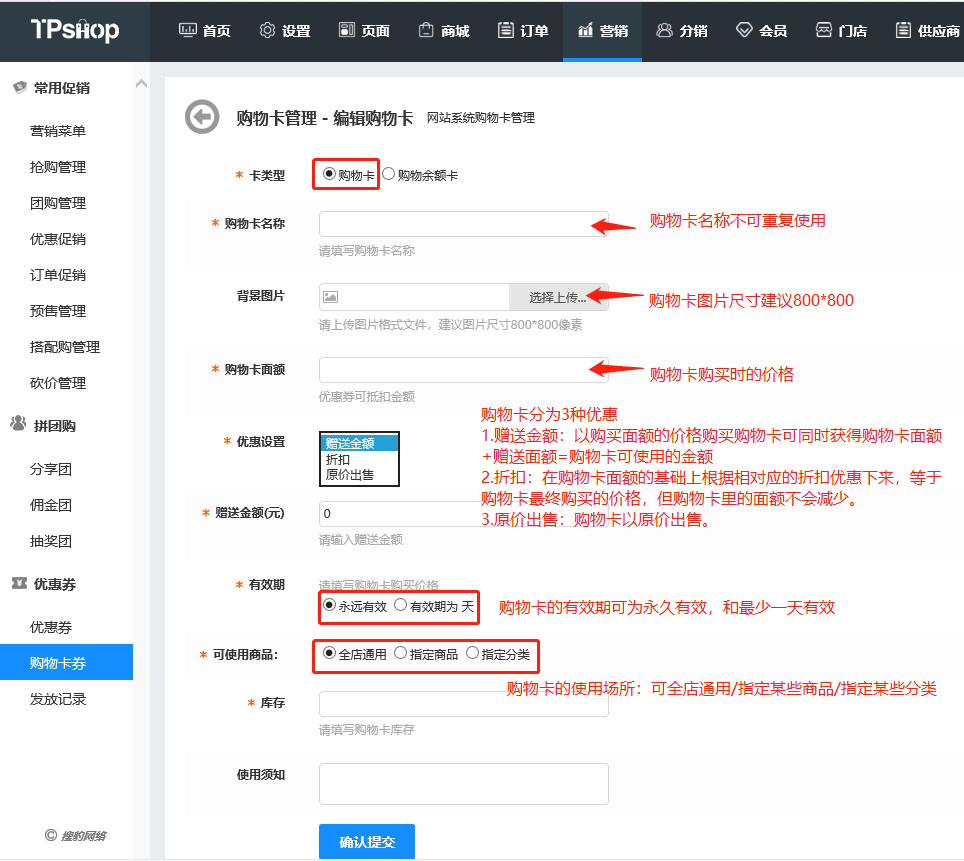Click the 选择上传... upload button
The image size is (964, 861).
pyautogui.click(x=558, y=297)
